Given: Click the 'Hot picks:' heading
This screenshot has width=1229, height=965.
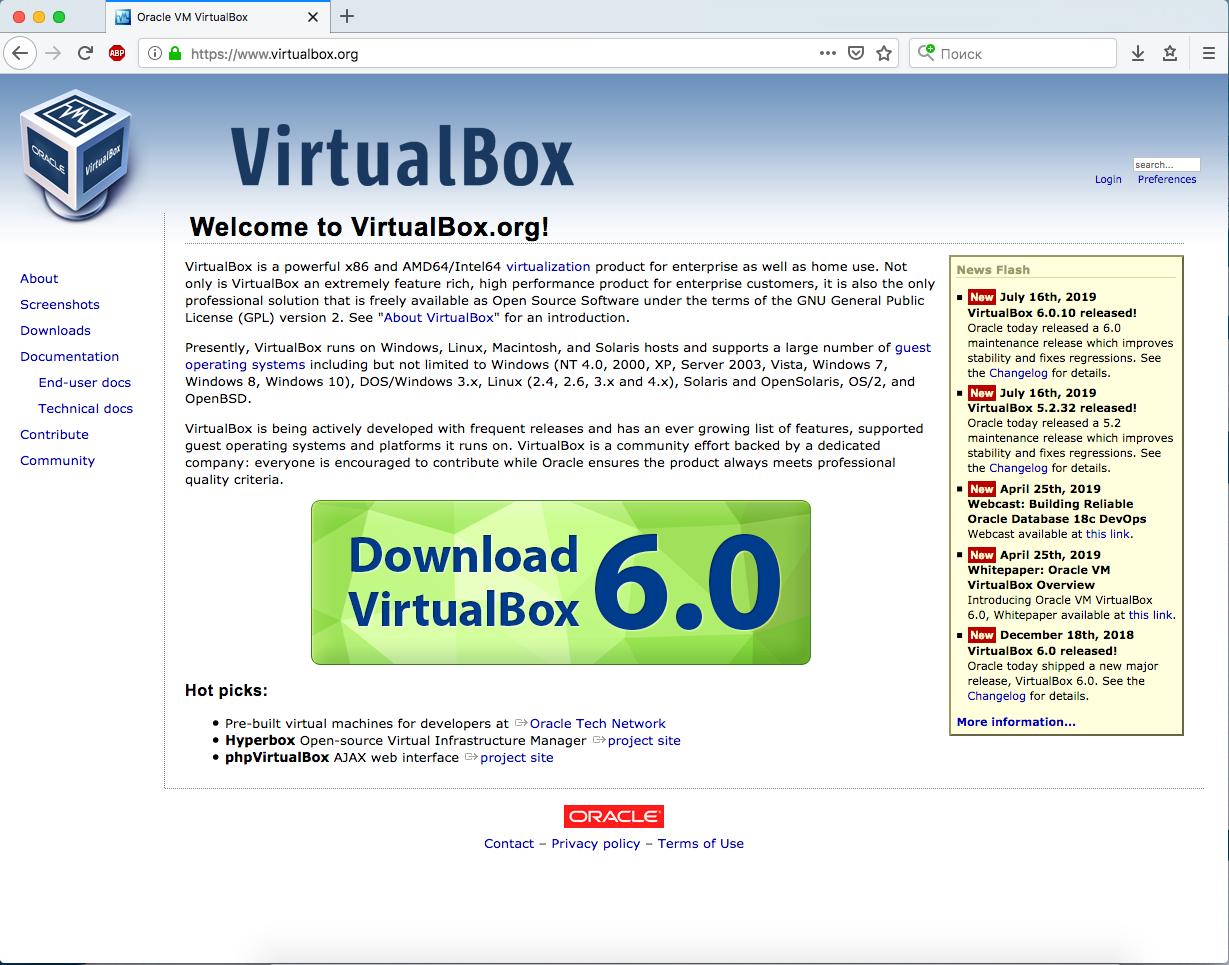Looking at the screenshot, I should pyautogui.click(x=226, y=691).
